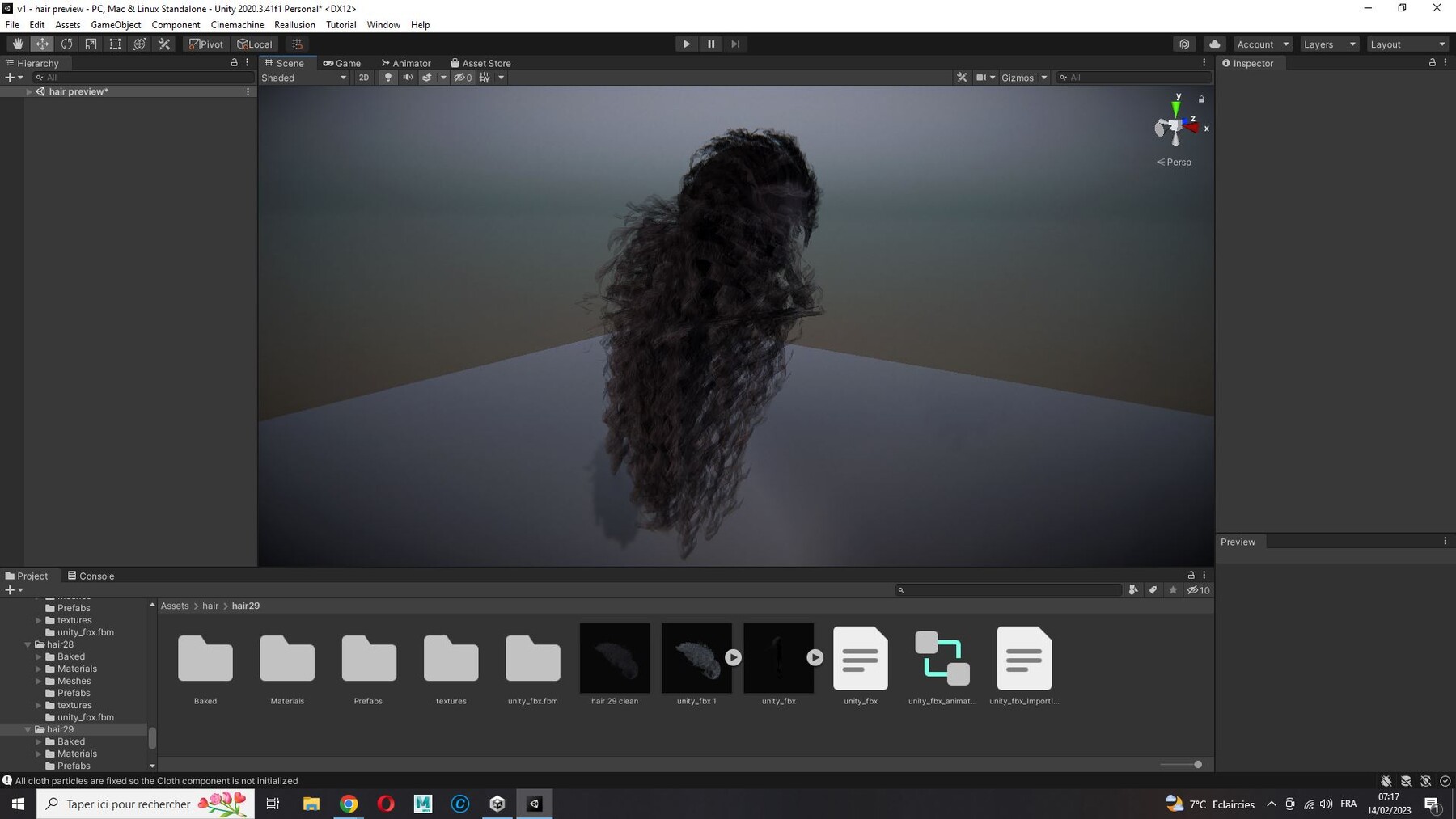Toggle the Inspector panel lock

(1432, 62)
